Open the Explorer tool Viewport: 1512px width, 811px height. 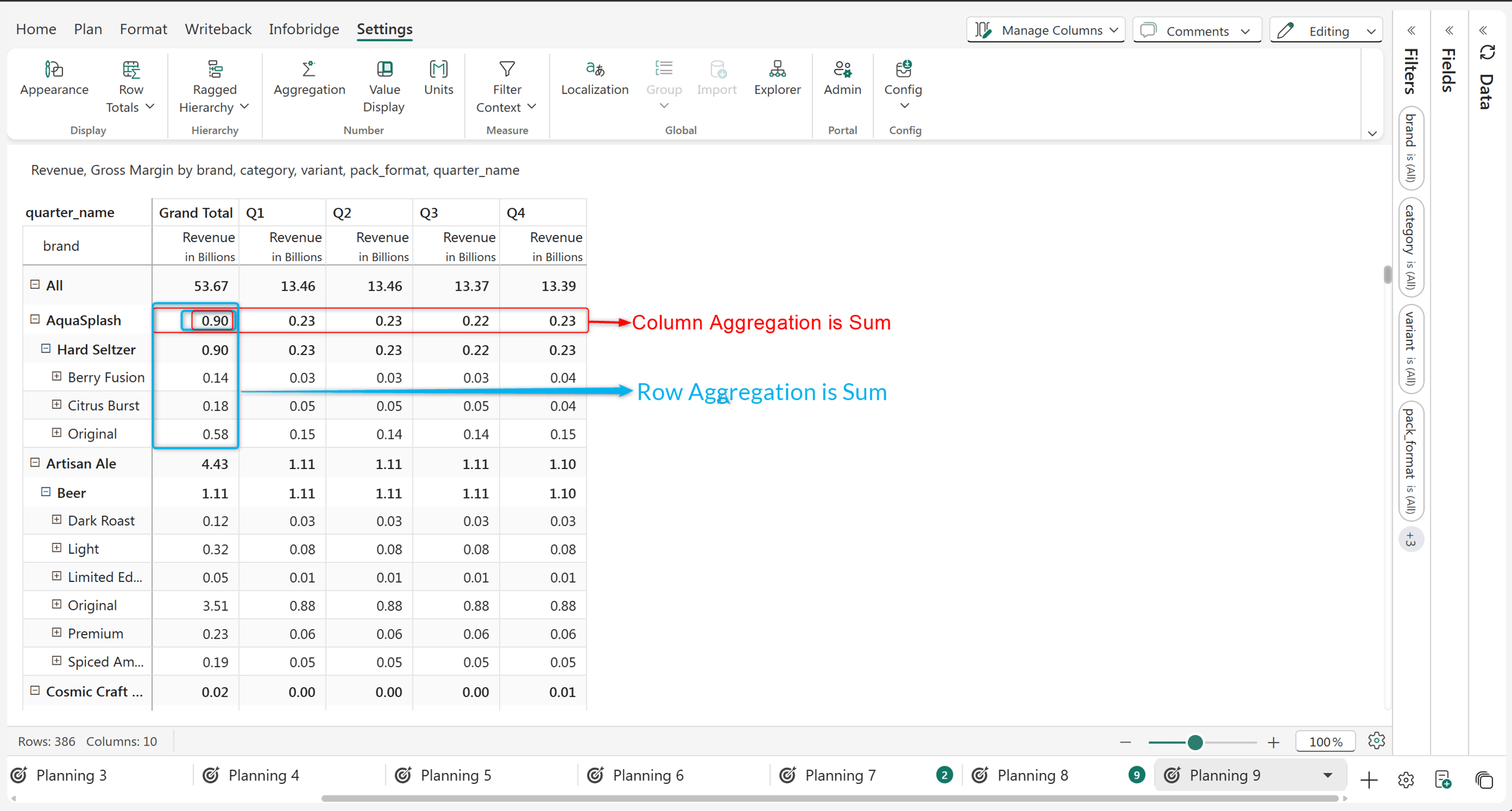point(777,78)
